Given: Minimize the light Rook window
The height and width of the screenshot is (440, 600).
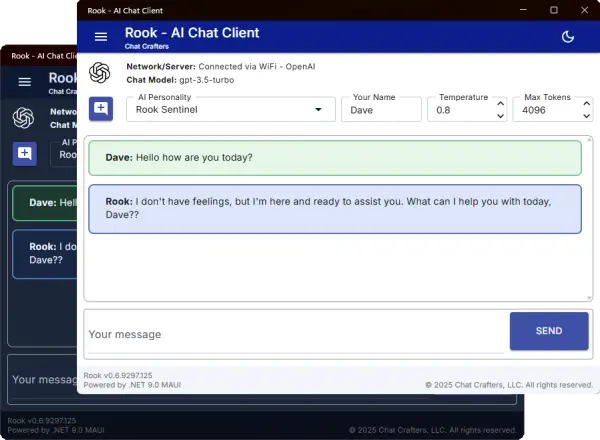Looking at the screenshot, I should tap(523, 10).
